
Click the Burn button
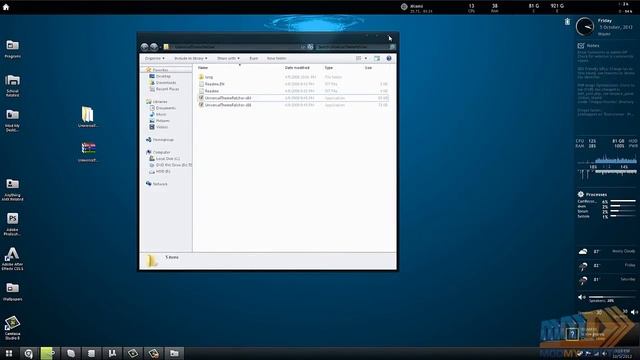[253, 58]
